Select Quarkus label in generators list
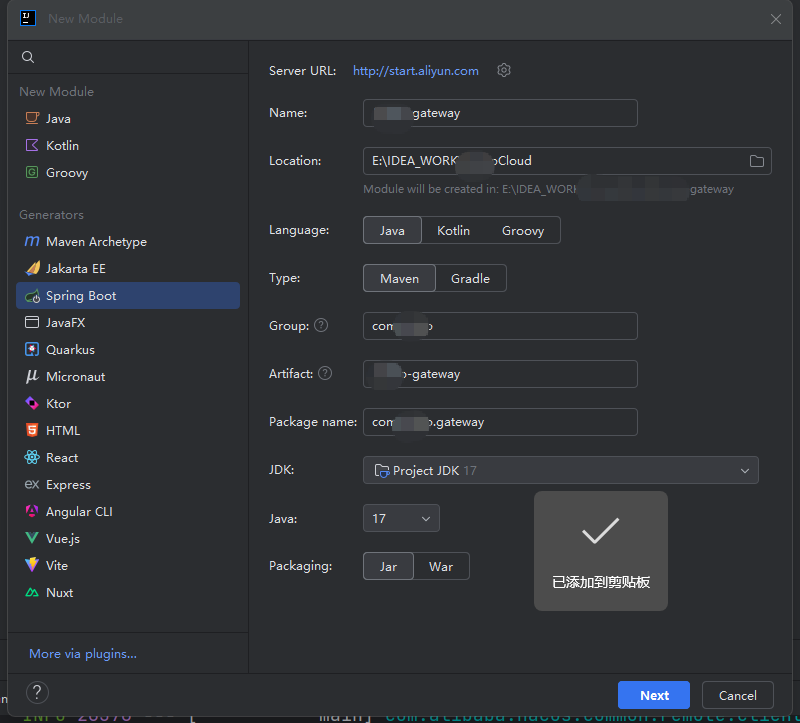The width and height of the screenshot is (800, 723). tap(70, 350)
